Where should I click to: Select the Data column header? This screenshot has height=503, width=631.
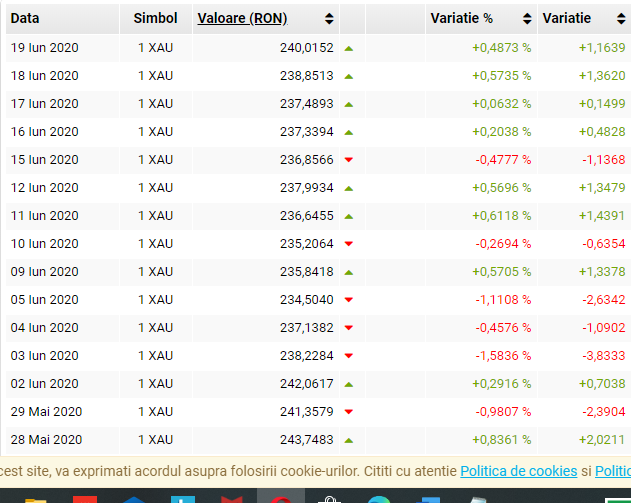coord(25,18)
